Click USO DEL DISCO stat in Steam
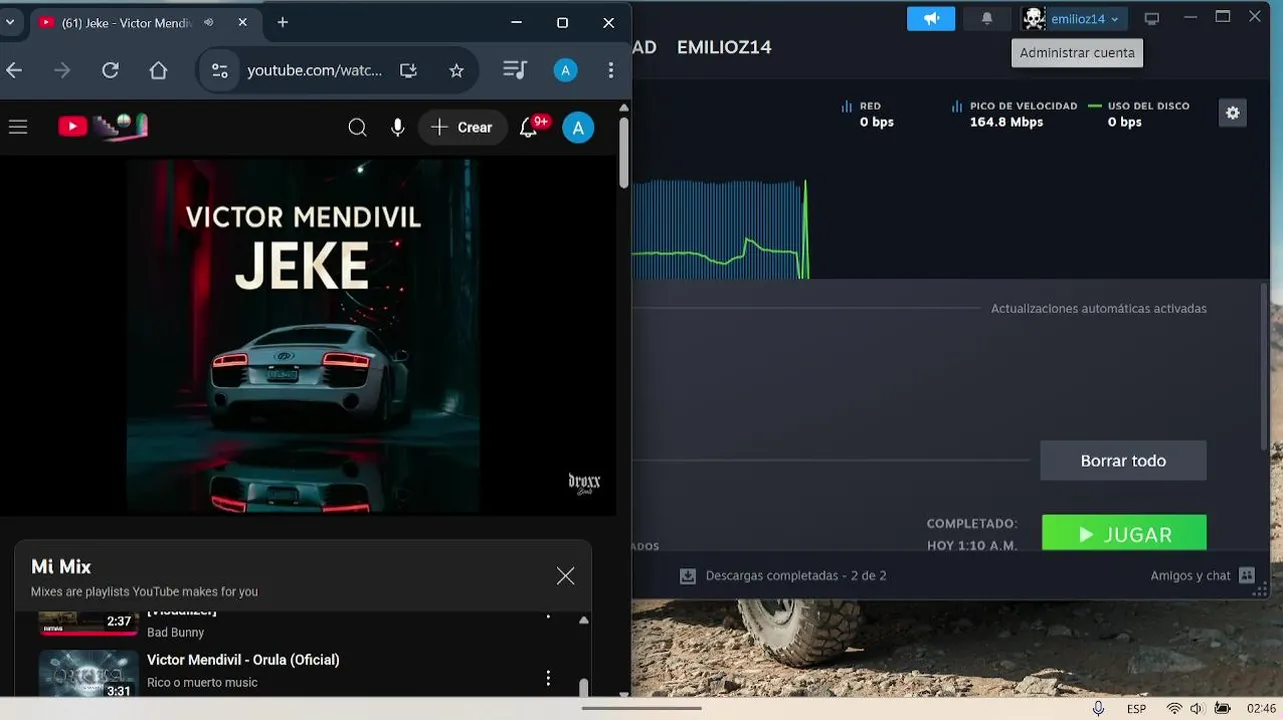This screenshot has width=1283, height=720. click(x=1139, y=114)
